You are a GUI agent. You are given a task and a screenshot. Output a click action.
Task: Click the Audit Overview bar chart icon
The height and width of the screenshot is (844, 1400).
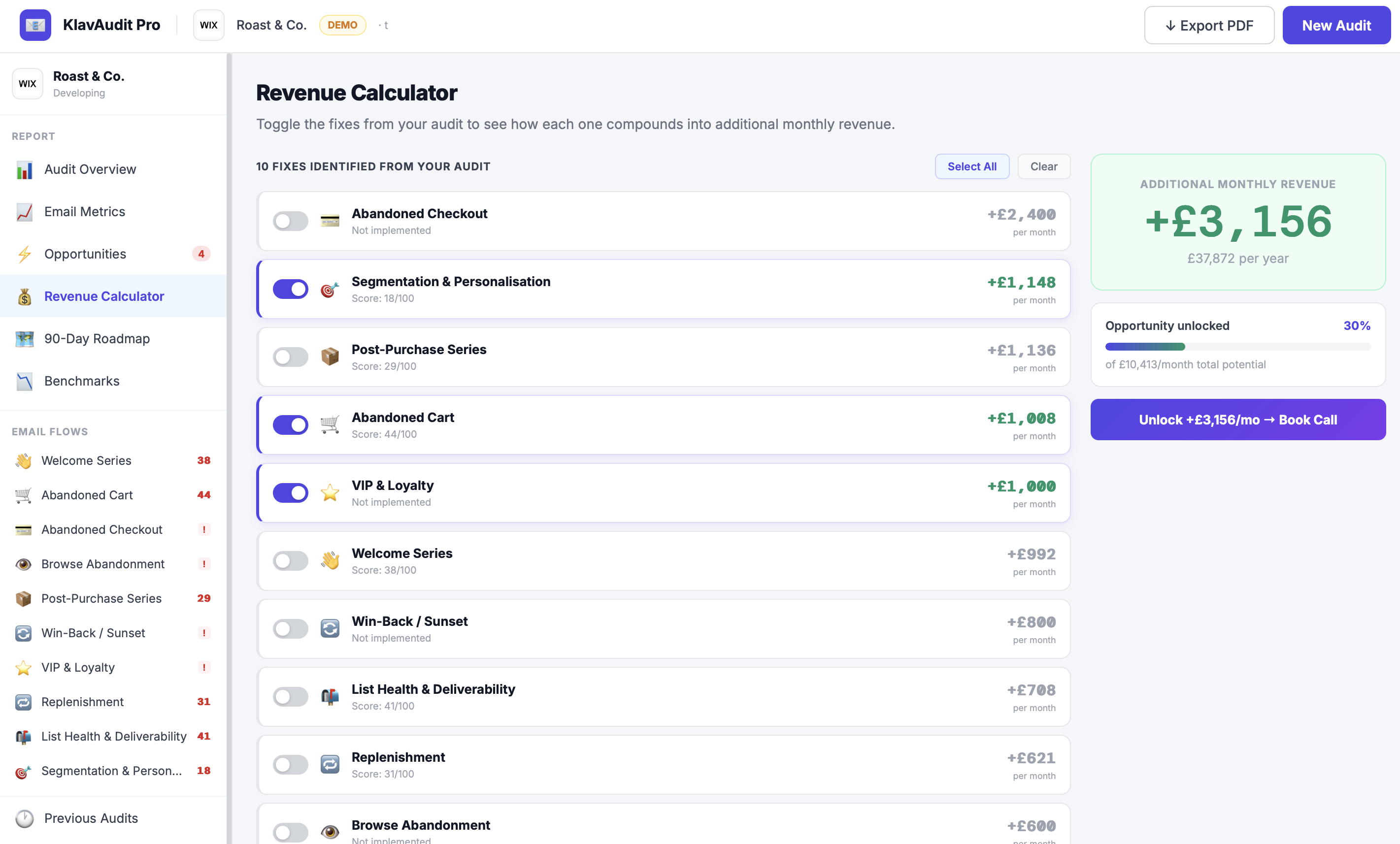[25, 170]
